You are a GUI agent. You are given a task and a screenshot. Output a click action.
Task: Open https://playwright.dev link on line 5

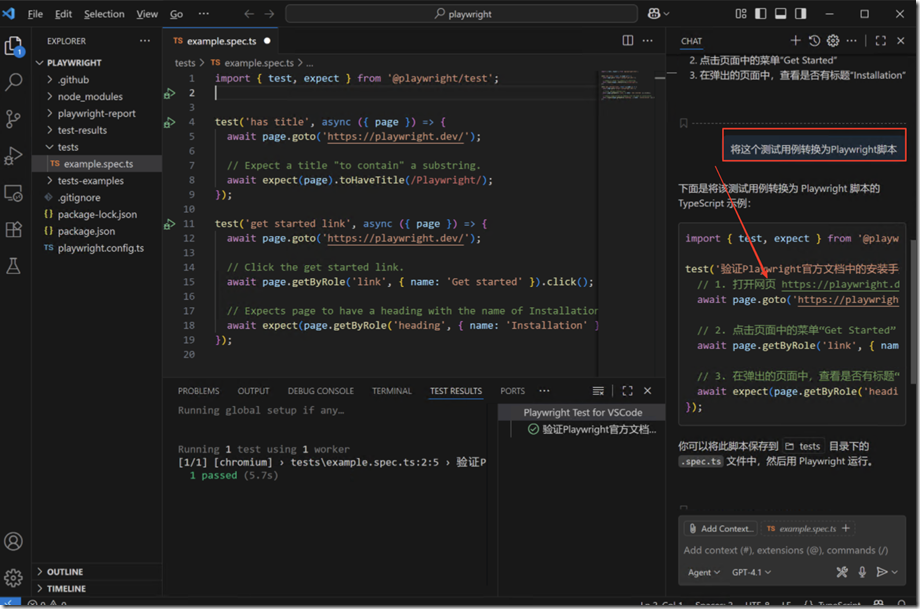point(396,137)
